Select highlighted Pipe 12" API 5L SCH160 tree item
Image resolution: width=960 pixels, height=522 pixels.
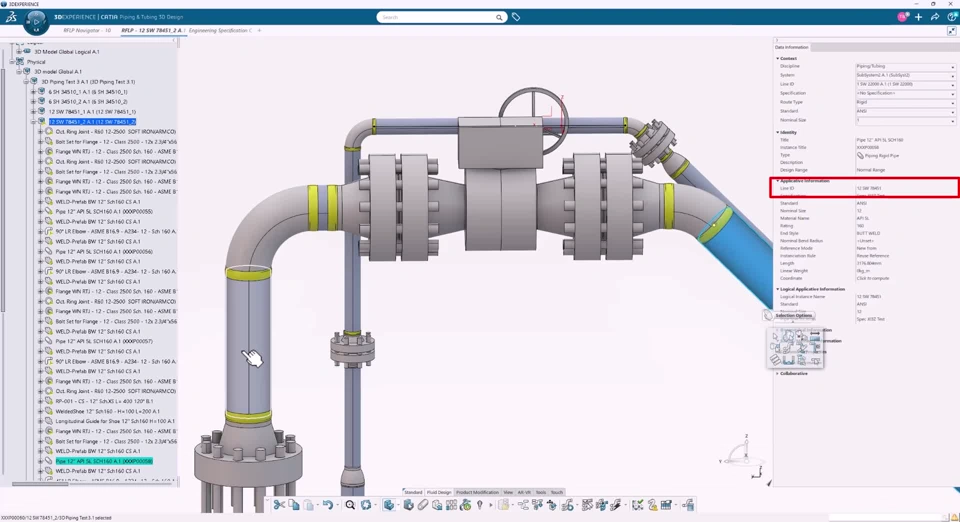104,461
